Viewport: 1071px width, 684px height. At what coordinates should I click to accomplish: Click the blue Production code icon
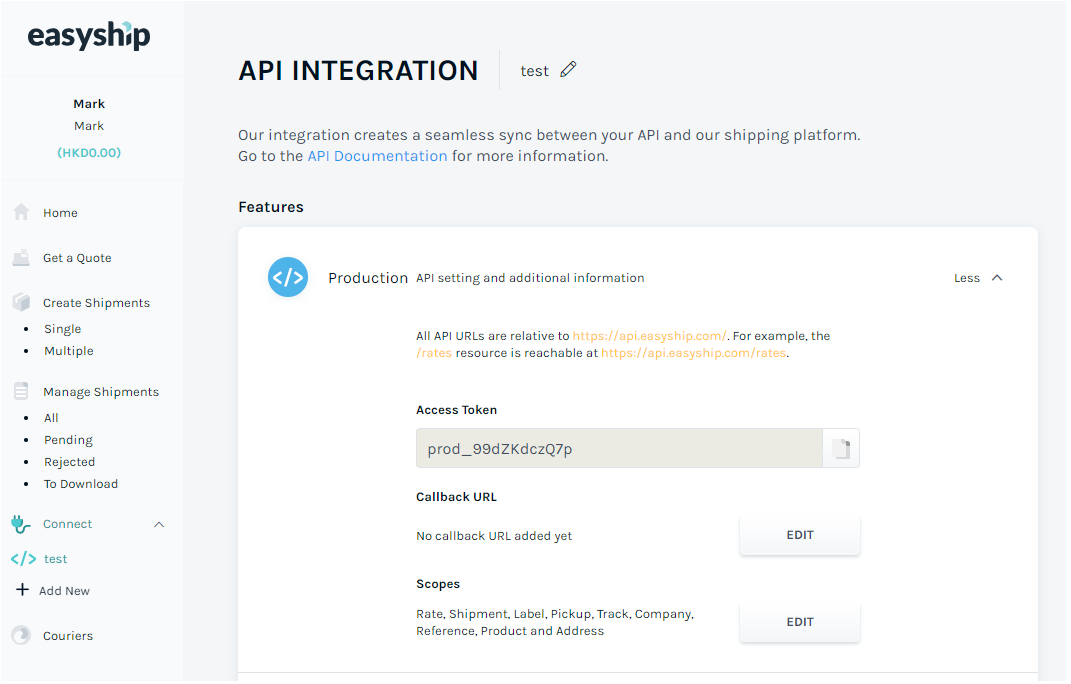point(288,277)
